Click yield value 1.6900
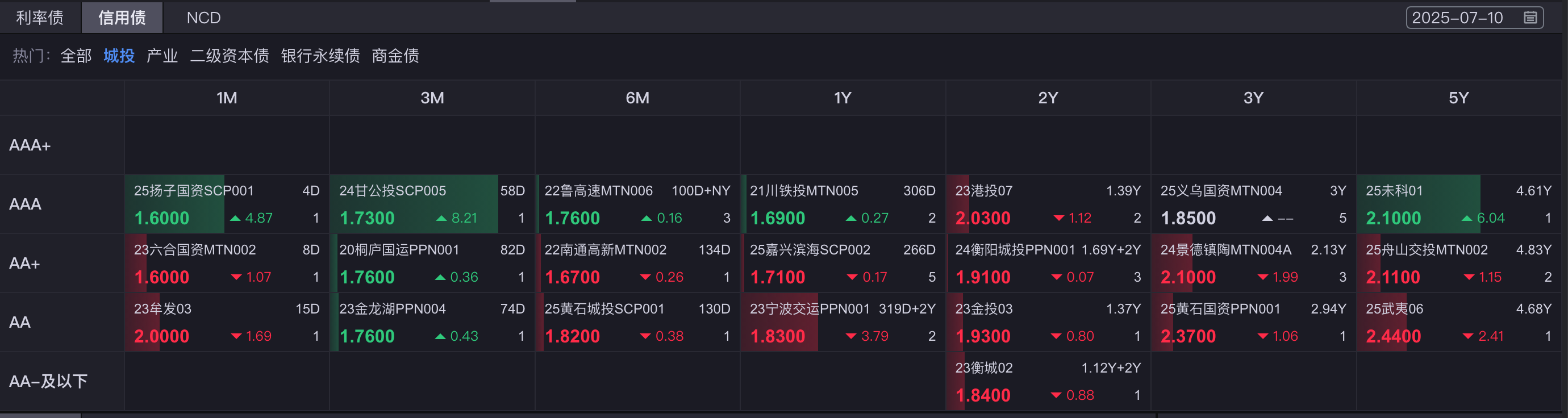 [x=777, y=219]
